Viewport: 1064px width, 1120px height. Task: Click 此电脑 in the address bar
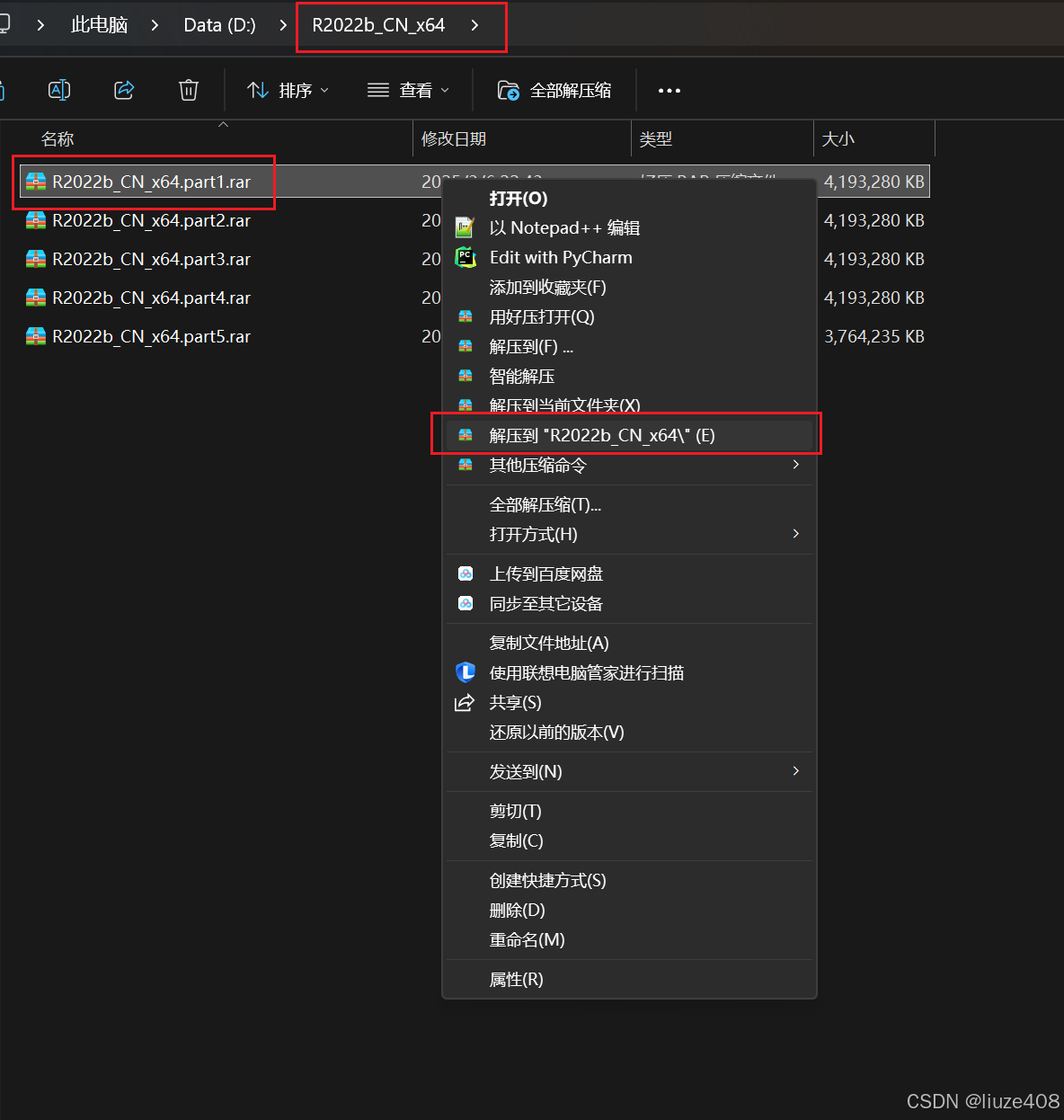click(x=99, y=24)
